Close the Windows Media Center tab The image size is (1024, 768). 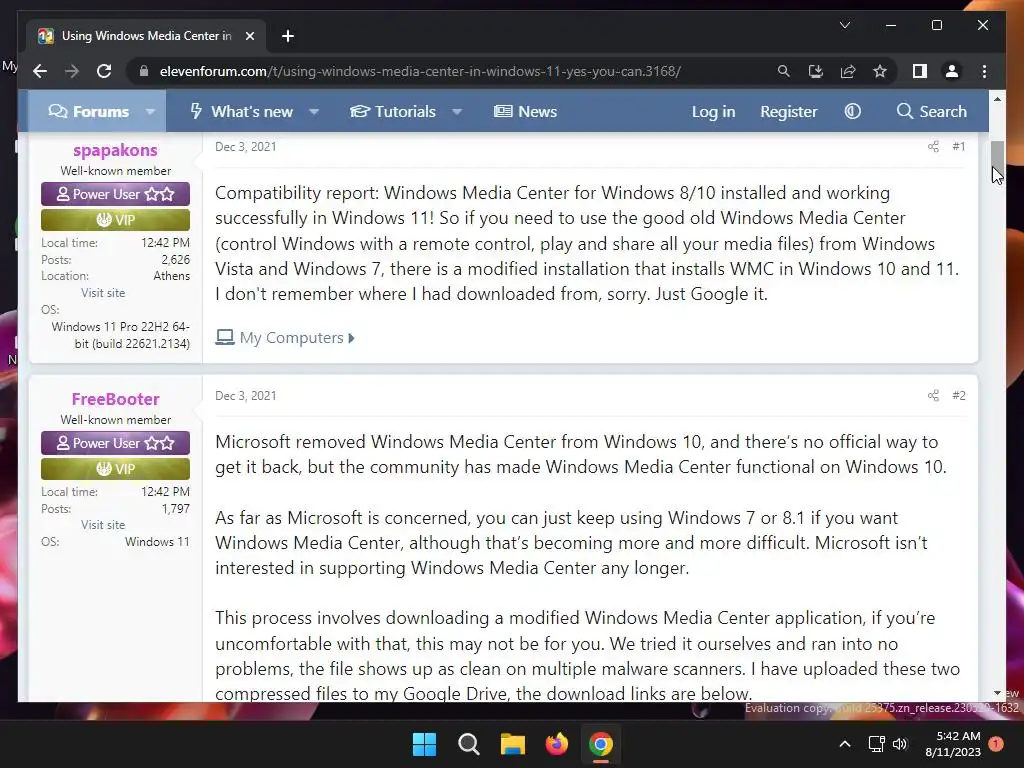pos(249,36)
